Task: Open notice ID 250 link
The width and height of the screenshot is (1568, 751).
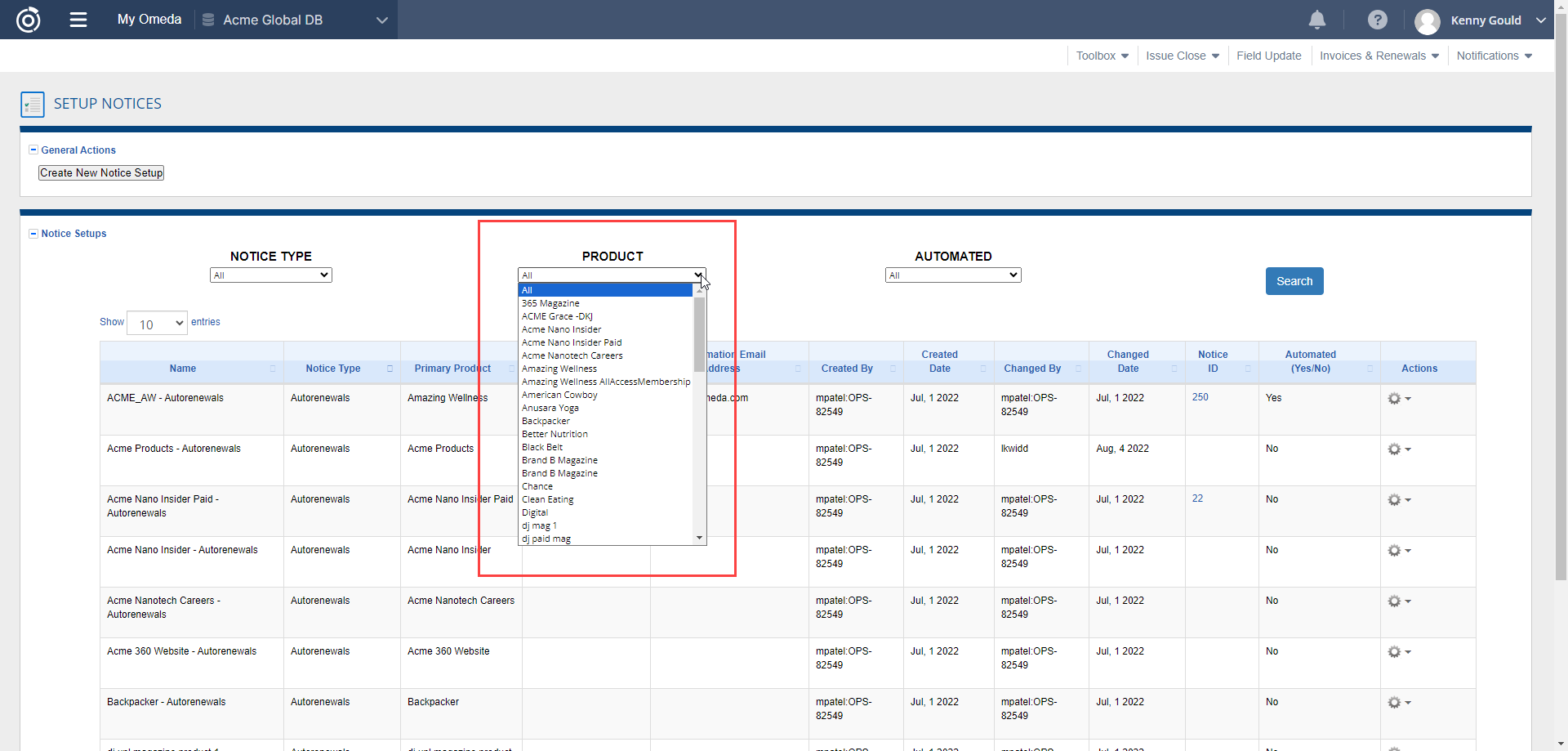Action: (x=1200, y=397)
